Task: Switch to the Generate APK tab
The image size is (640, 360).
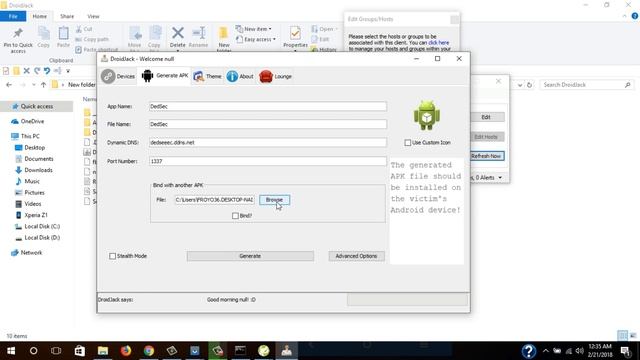Action: (164, 76)
